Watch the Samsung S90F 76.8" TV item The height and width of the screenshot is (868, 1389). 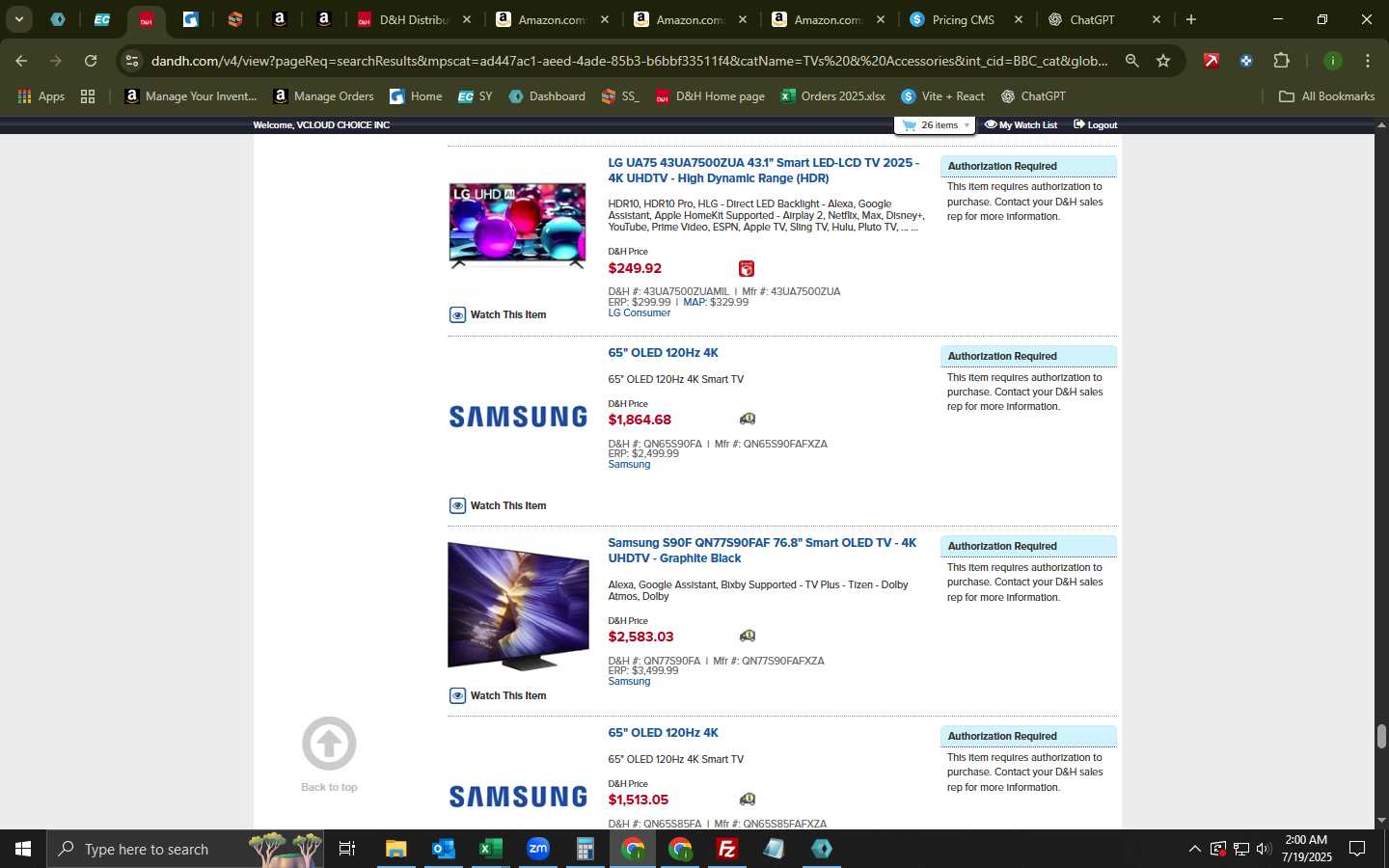click(x=498, y=695)
